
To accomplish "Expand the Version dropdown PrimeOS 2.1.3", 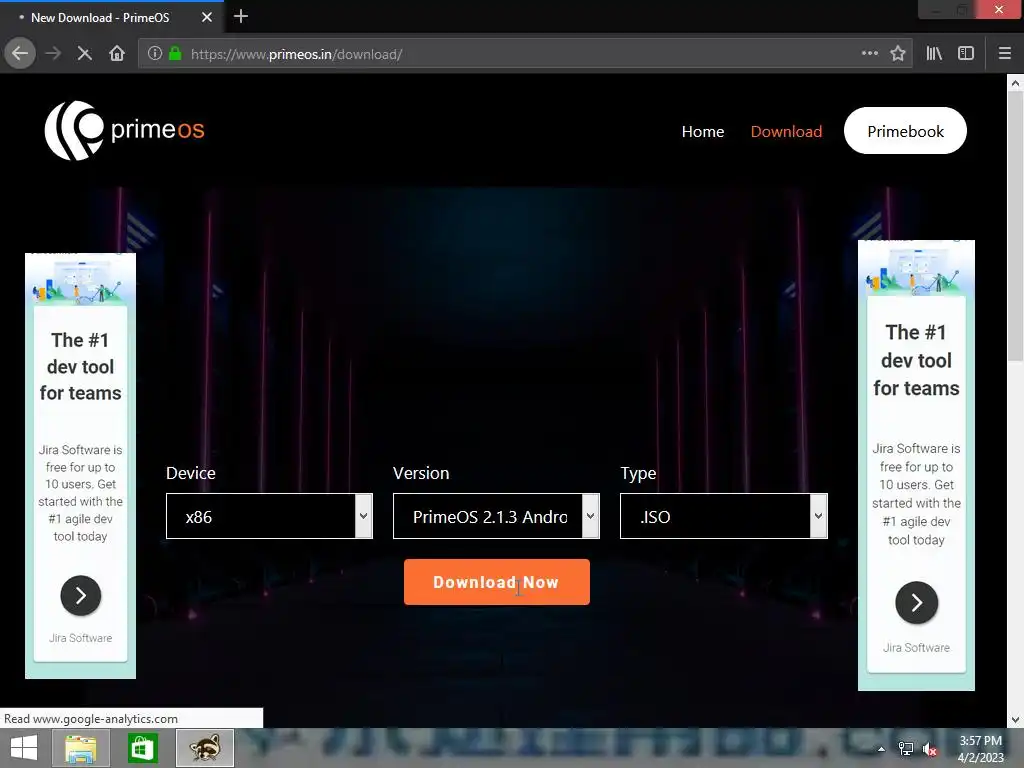I will (x=496, y=516).
